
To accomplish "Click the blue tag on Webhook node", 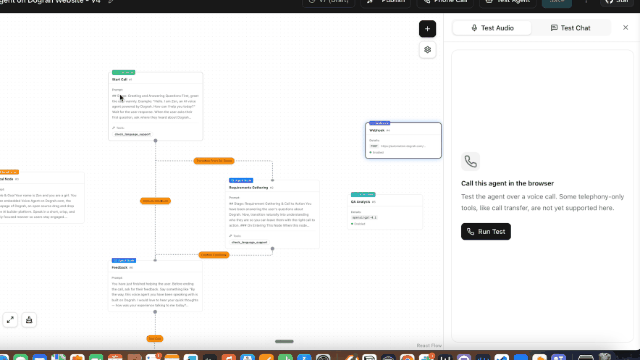I will (380, 123).
